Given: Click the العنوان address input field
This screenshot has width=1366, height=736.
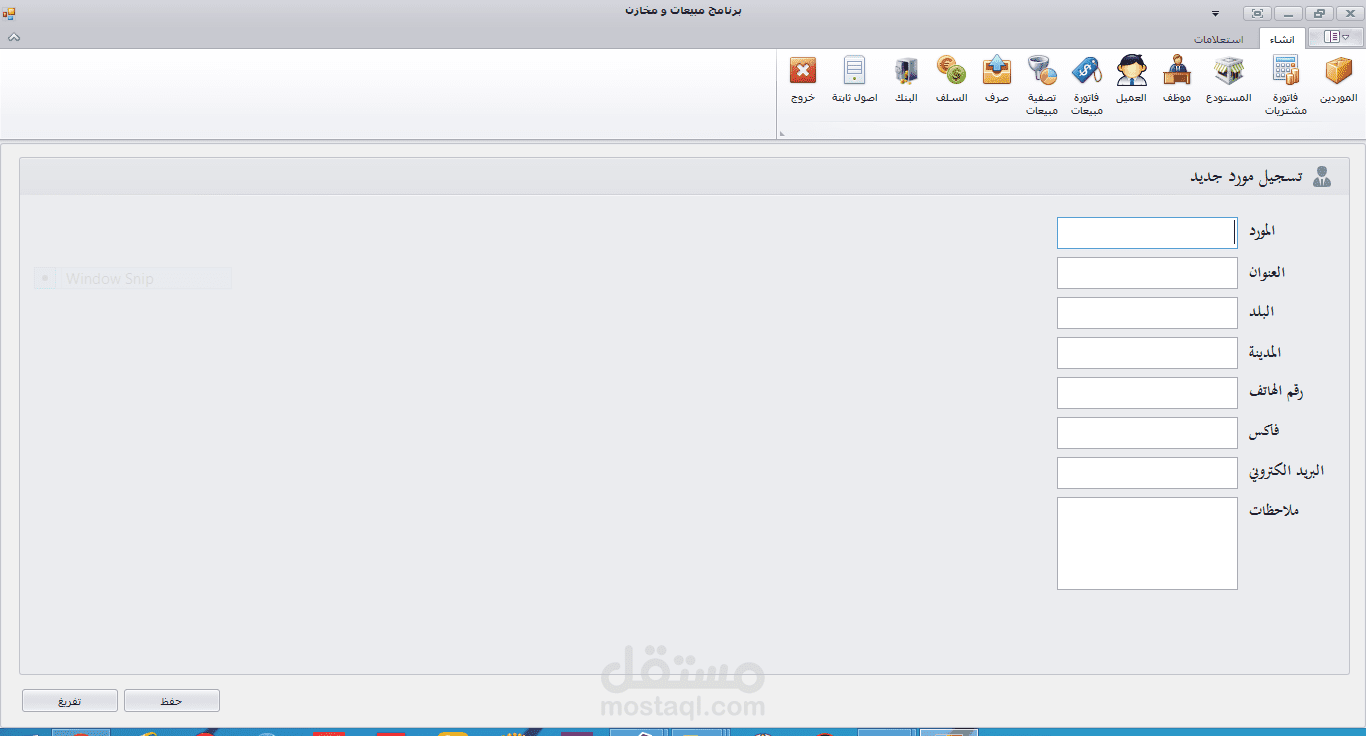Looking at the screenshot, I should (1147, 273).
